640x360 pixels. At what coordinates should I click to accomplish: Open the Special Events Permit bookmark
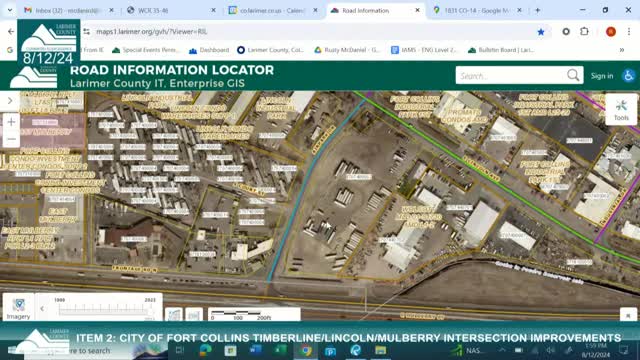coord(145,50)
